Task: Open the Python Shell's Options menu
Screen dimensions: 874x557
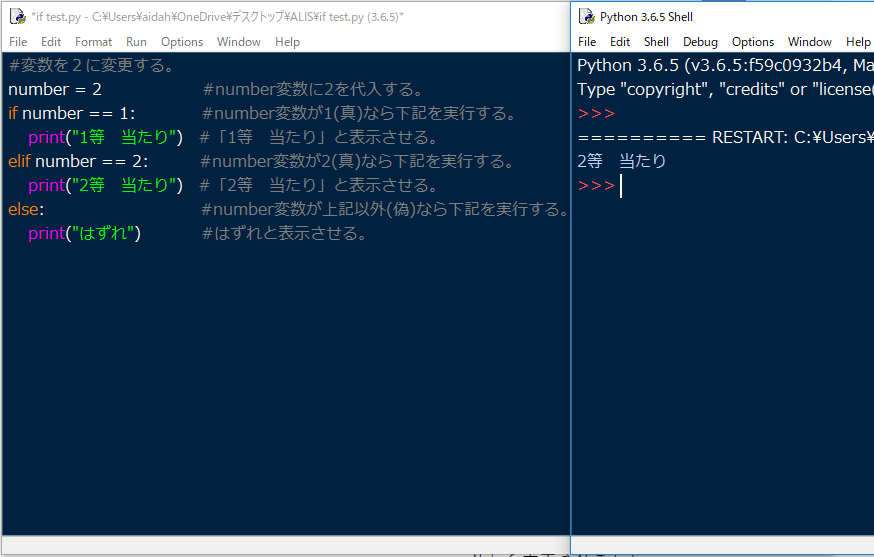Action: pos(753,42)
